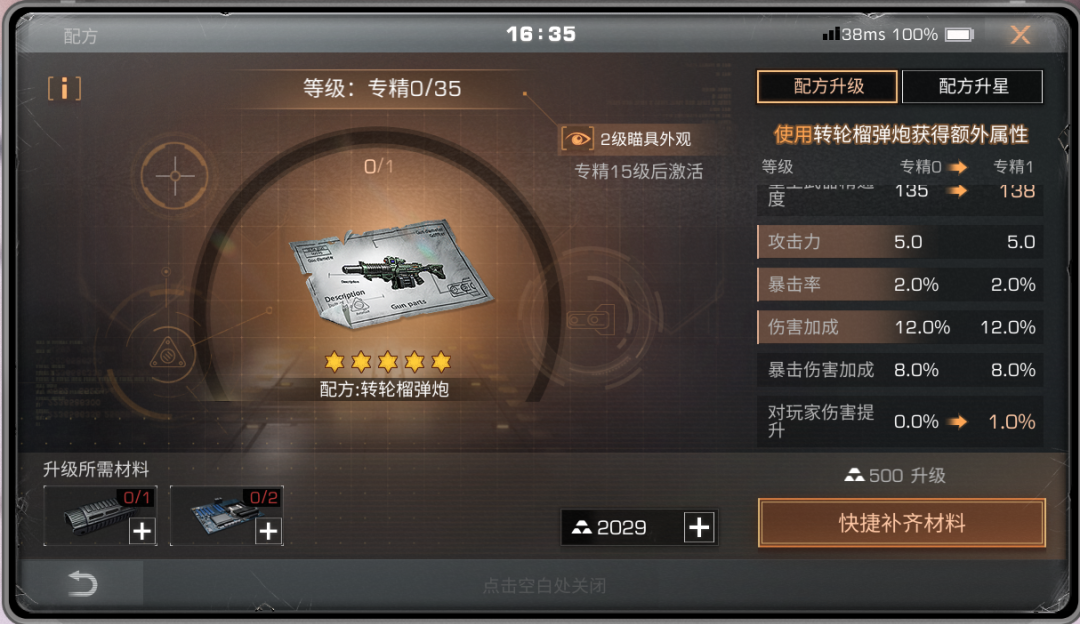Click the handguard material thumbnail 0/1
Screen dimensions: 1080x624
pos(100,515)
